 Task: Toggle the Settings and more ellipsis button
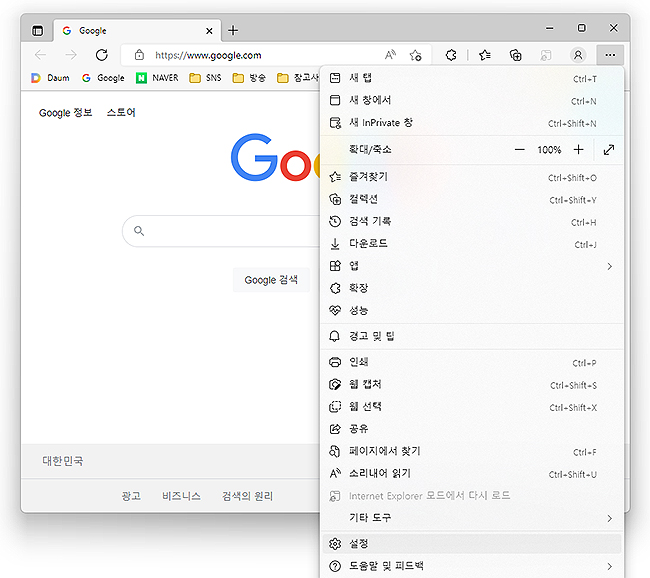(610, 55)
